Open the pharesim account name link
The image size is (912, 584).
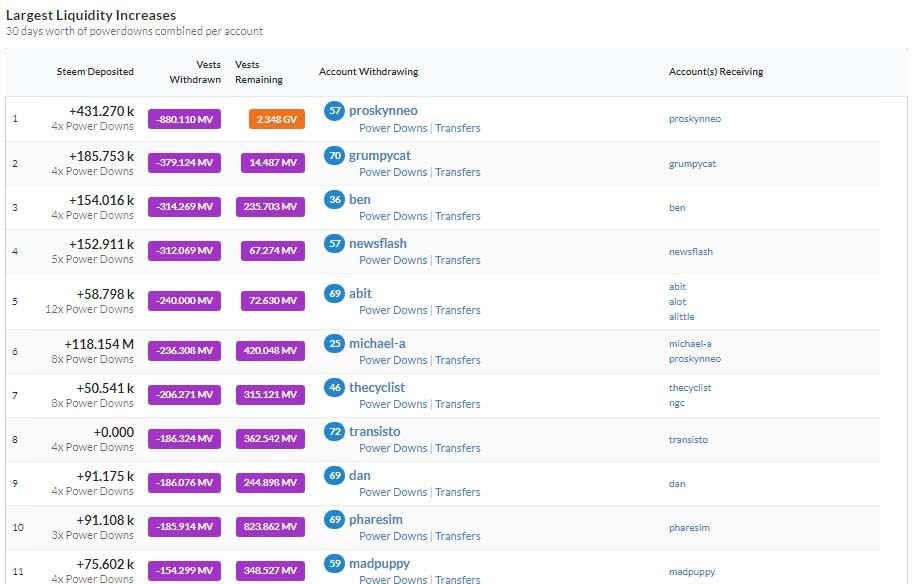pos(376,519)
